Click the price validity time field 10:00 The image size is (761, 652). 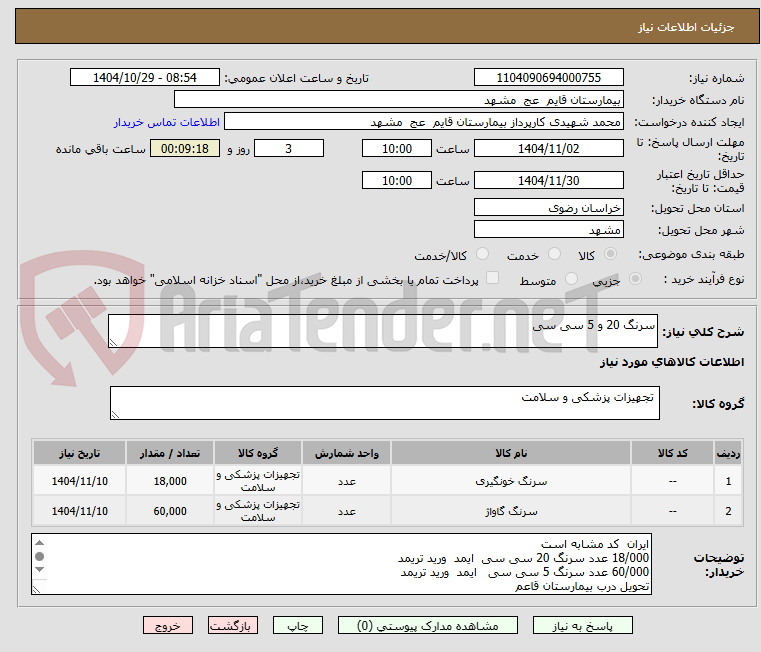pos(397,180)
